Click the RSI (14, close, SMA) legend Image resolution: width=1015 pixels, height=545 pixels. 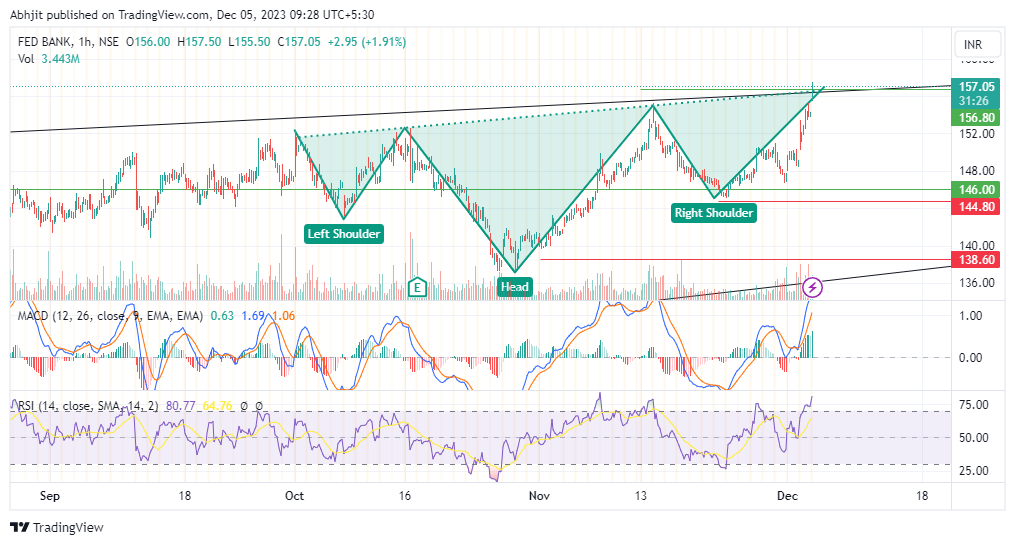[x=88, y=406]
